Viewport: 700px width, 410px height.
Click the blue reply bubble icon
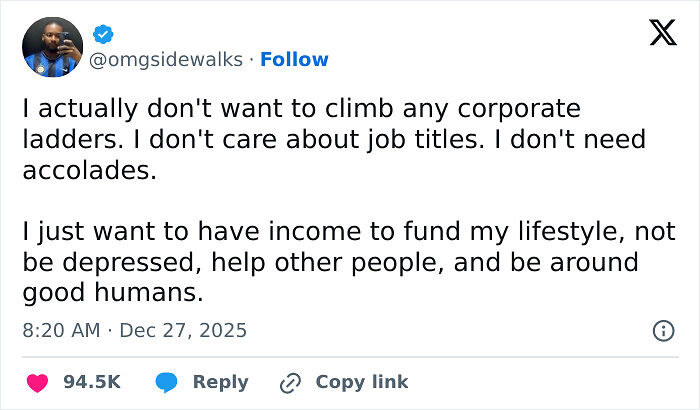[x=168, y=382]
